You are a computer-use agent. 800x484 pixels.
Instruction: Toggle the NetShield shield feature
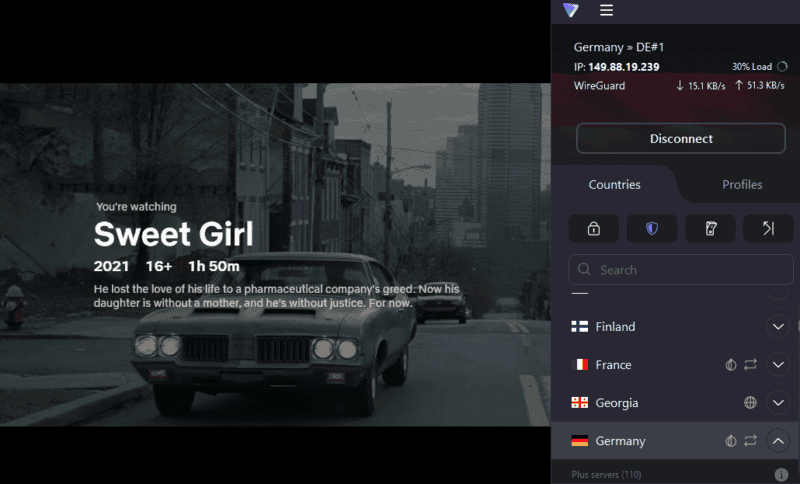tap(652, 228)
